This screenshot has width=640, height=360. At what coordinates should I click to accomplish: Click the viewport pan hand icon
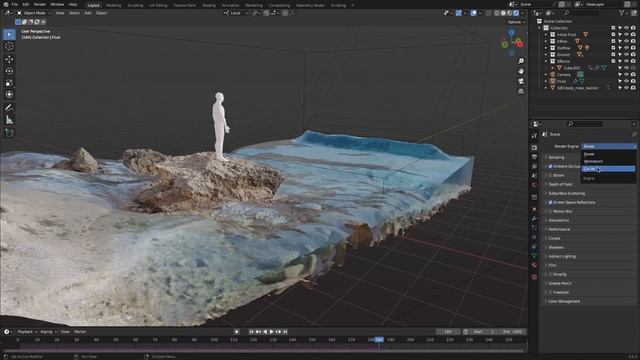click(x=521, y=71)
